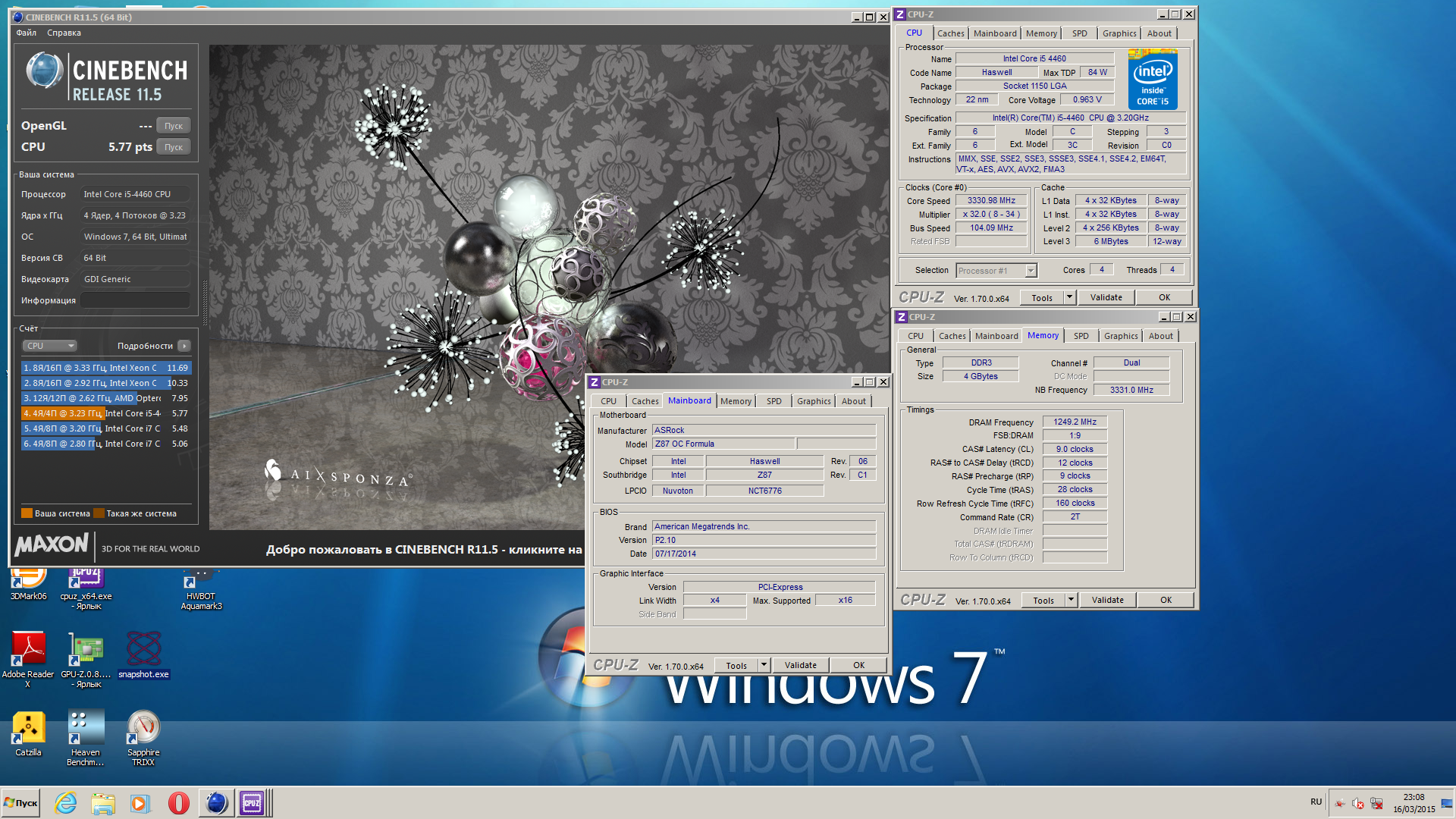
Task: Open the Tools dropdown arrow in the Mainboard window
Action: click(764, 665)
